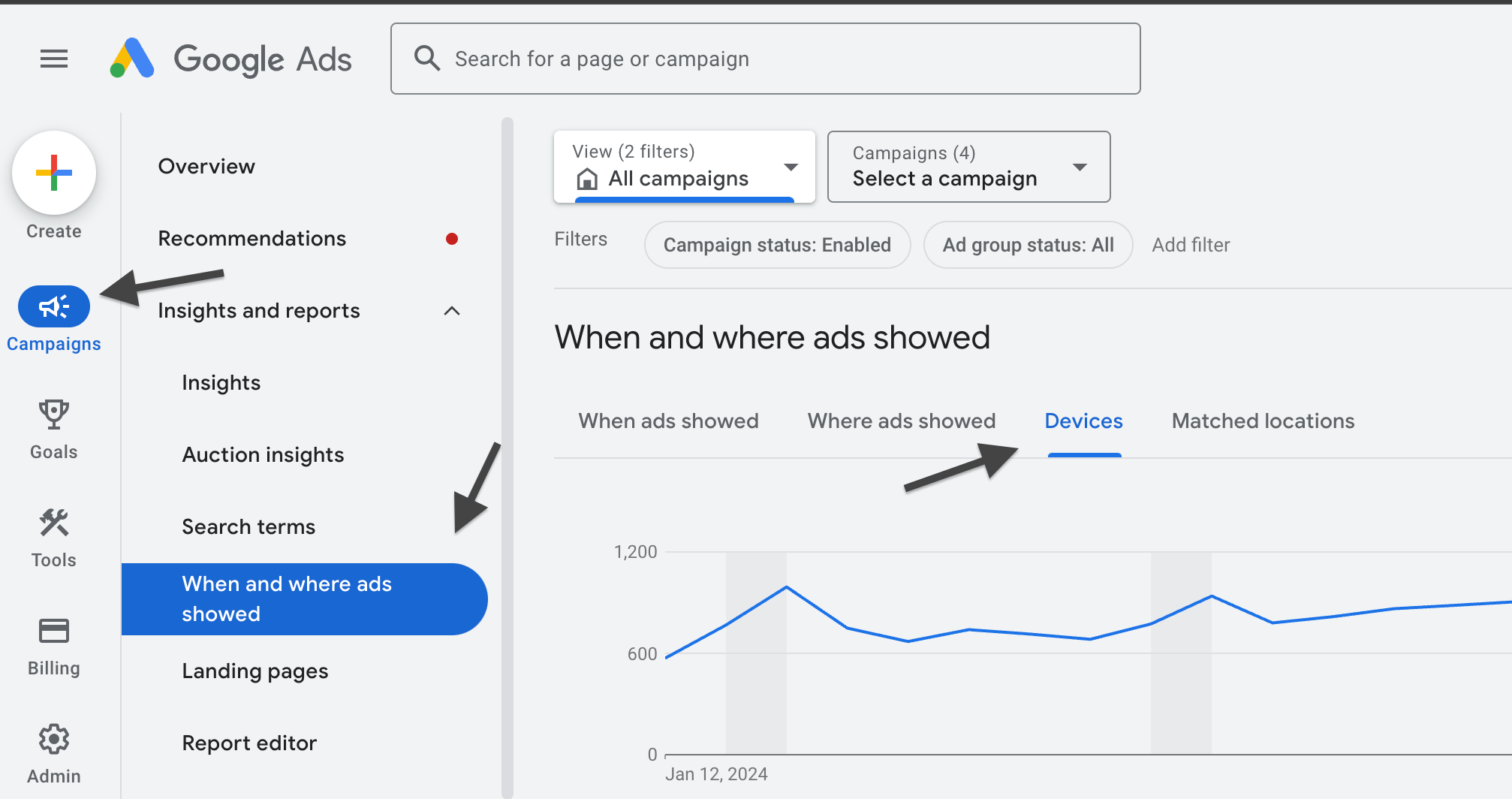Open the Campaigns section via megaphone icon
Image resolution: width=1512 pixels, height=799 pixels.
[x=53, y=306]
